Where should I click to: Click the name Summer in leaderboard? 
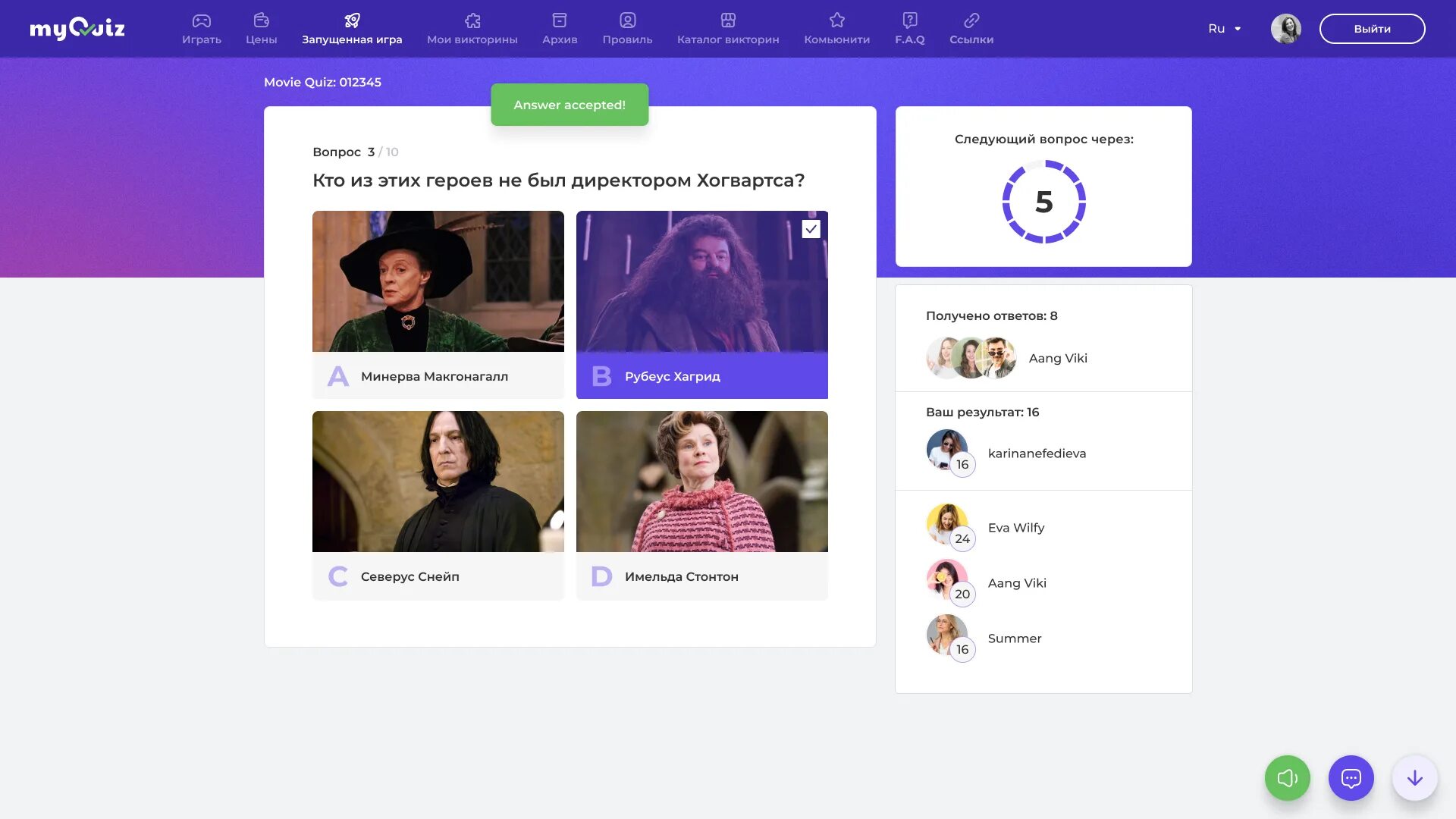[1015, 638]
